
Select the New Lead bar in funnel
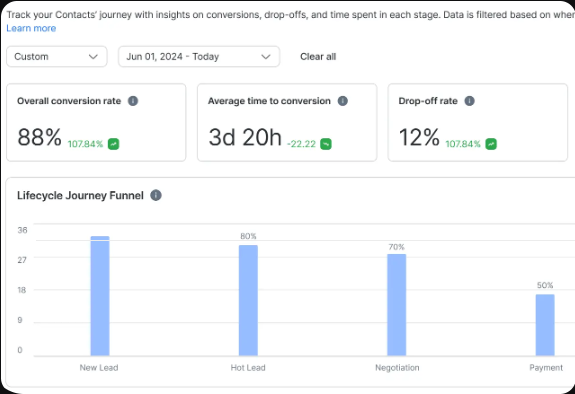100,296
